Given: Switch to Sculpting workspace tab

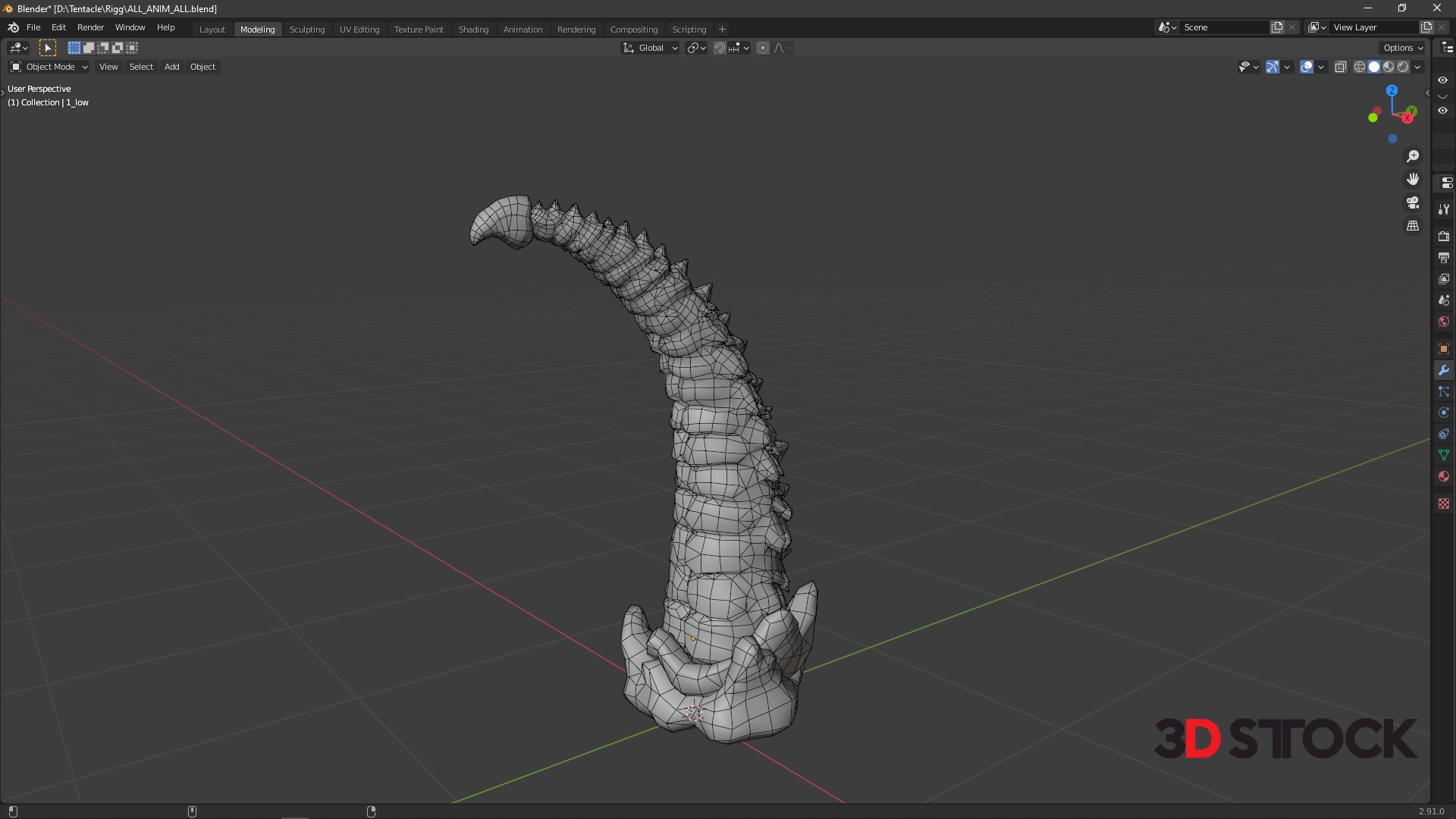Looking at the screenshot, I should 306,29.
